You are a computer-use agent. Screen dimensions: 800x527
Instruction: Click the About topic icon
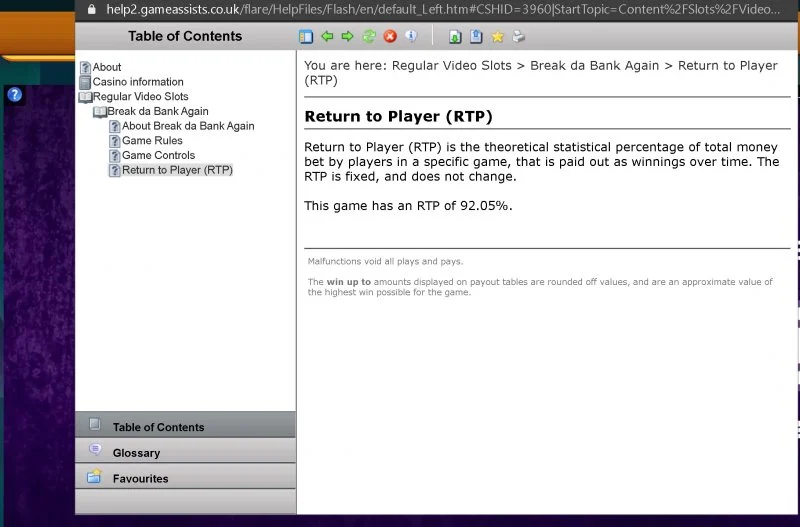coord(85,67)
